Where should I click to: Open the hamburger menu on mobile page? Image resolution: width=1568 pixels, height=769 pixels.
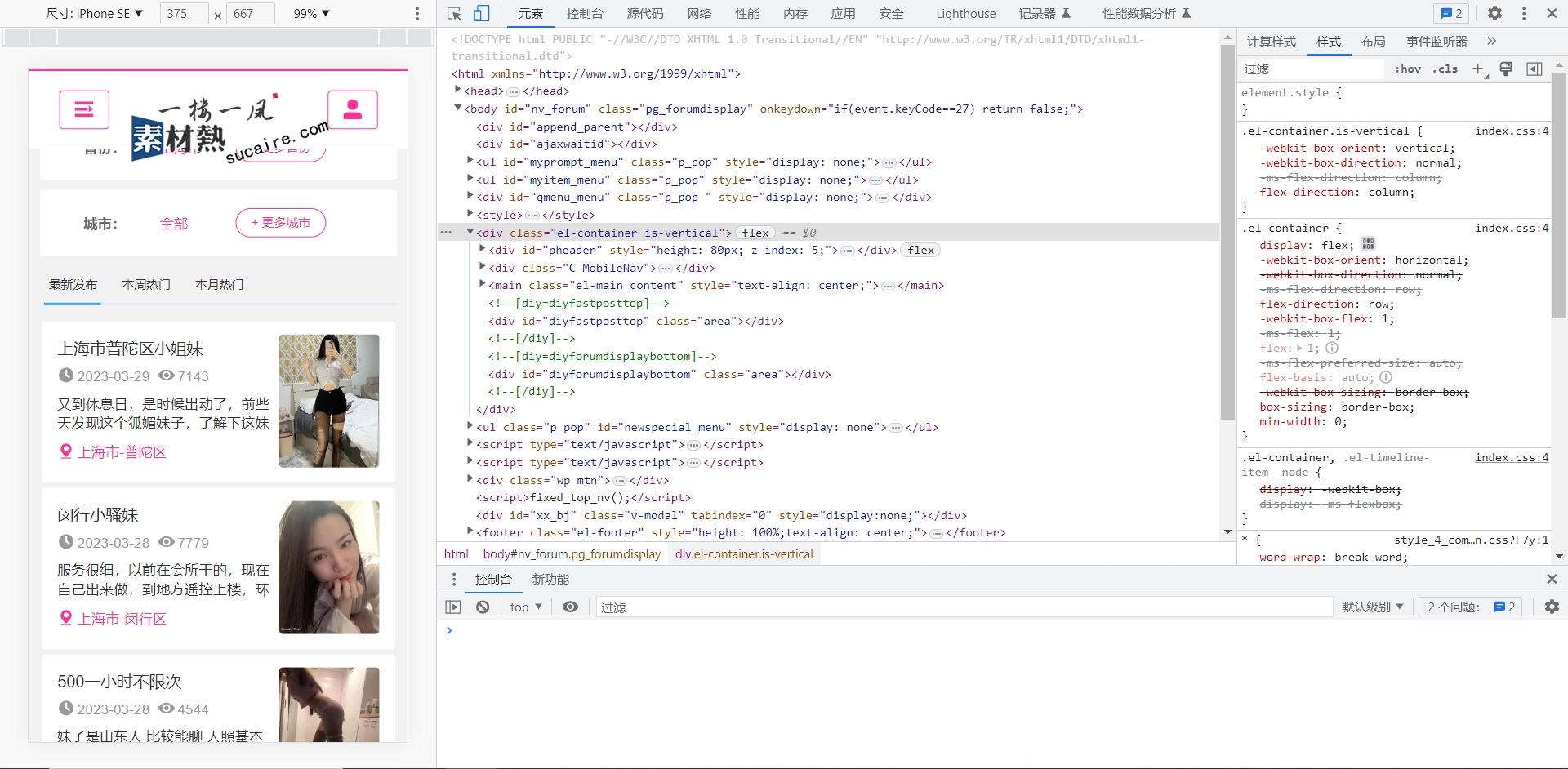coord(84,109)
